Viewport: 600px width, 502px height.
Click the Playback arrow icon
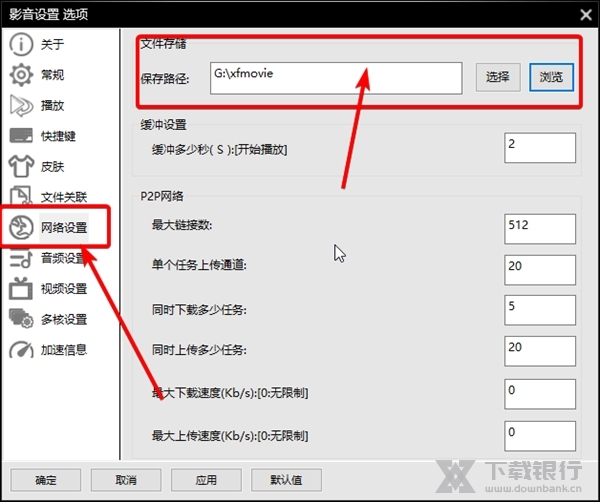coord(21,106)
